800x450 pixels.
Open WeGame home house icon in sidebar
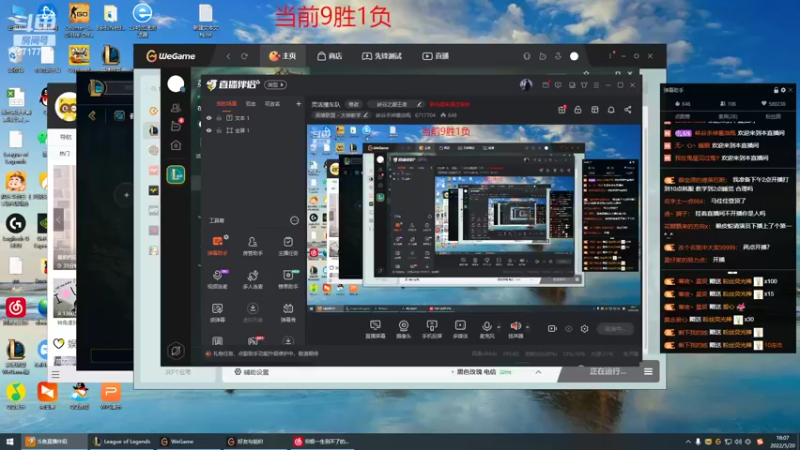click(x=176, y=145)
